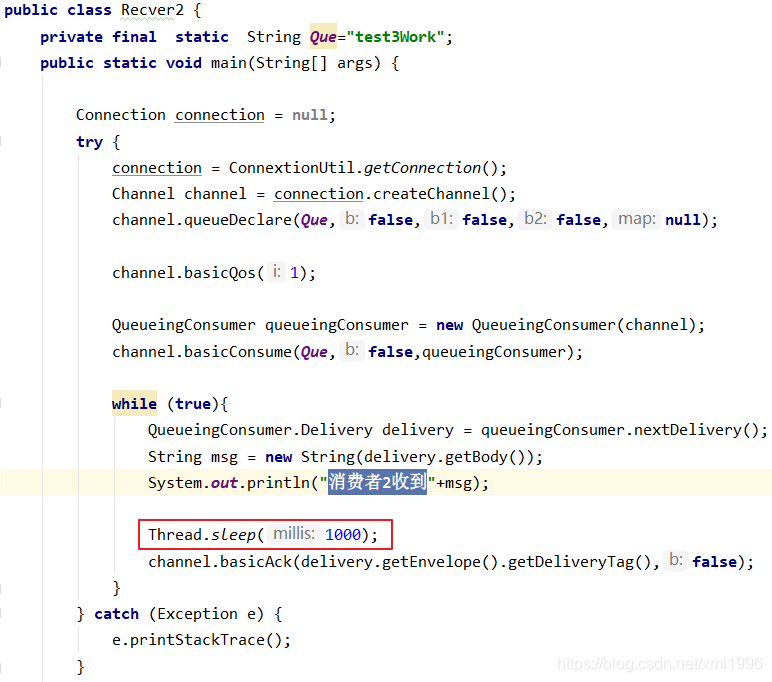Click the basicQos method name
This screenshot has height=682, width=772.
220,273
